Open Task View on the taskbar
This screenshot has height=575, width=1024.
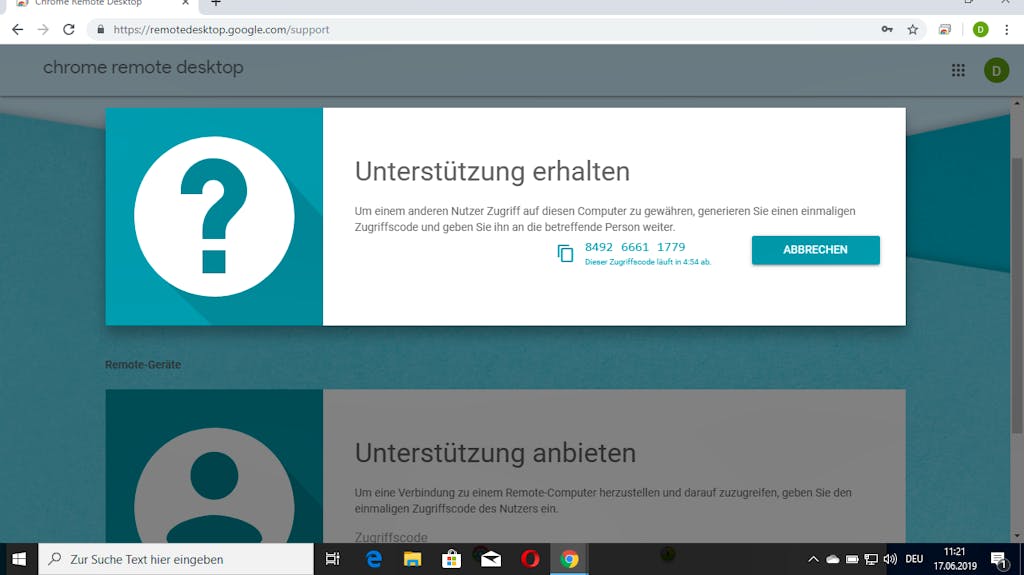coord(332,559)
